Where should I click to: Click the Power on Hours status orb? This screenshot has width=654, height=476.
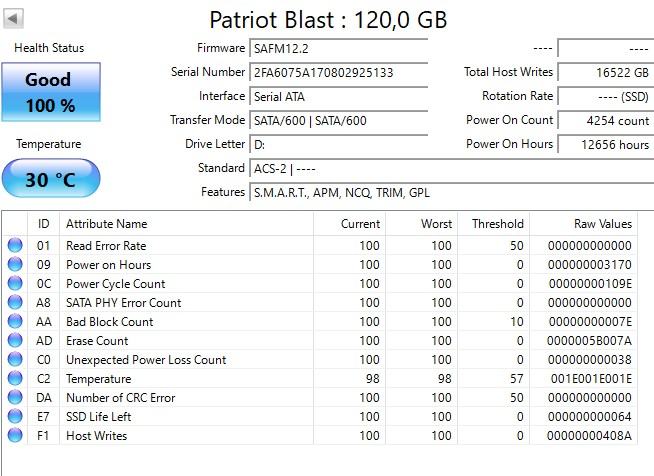point(15,265)
